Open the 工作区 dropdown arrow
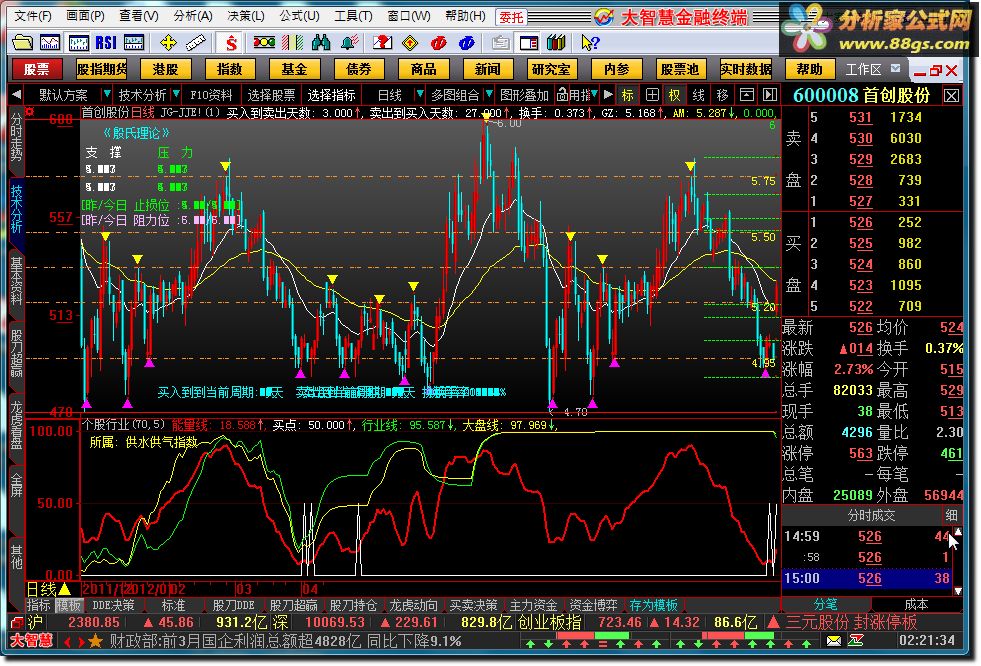This screenshot has height=666, width=981. tap(896, 68)
